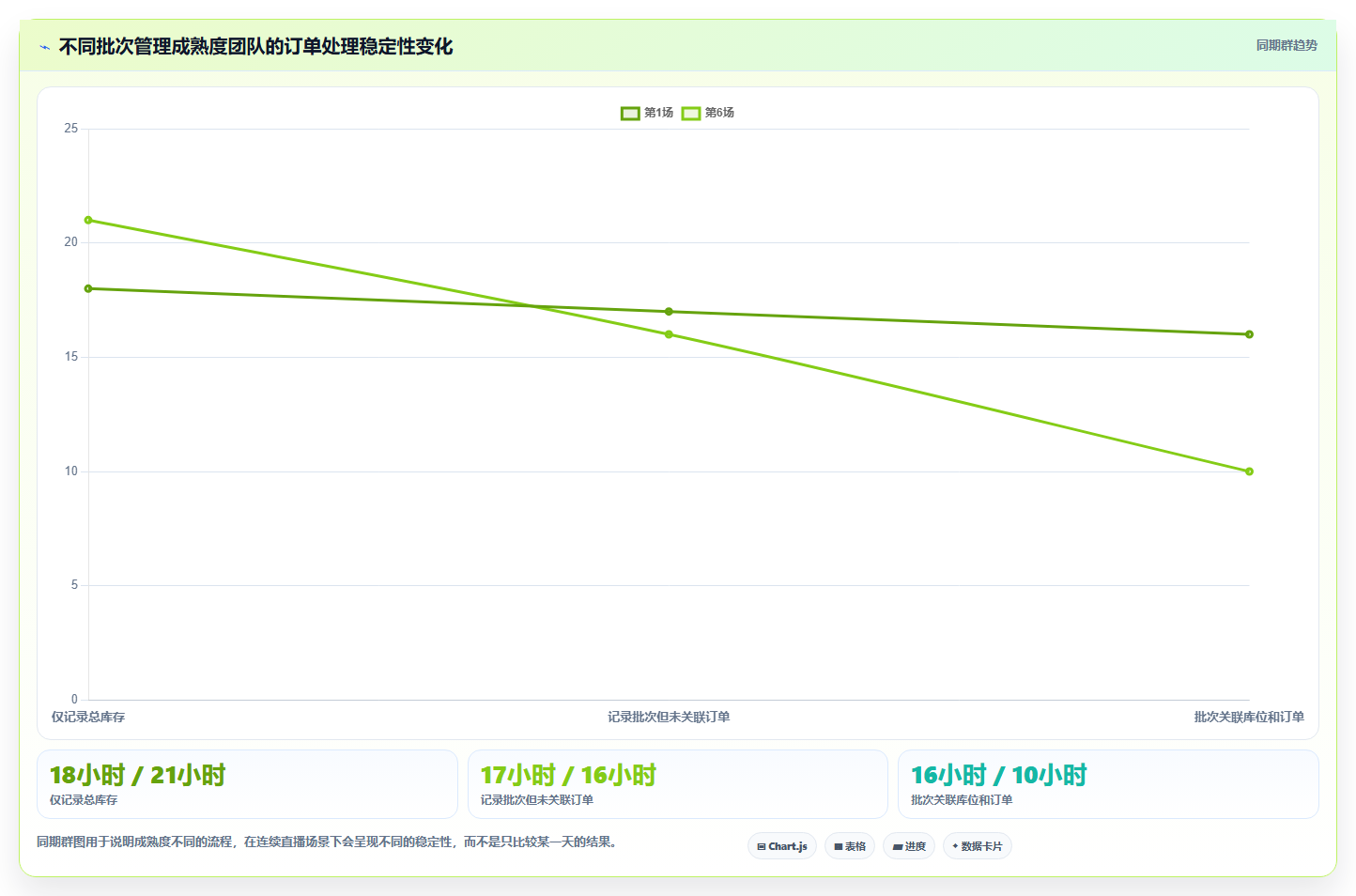Open the 18小时 / 21小时 stat card
1356x896 pixels.
[247, 784]
